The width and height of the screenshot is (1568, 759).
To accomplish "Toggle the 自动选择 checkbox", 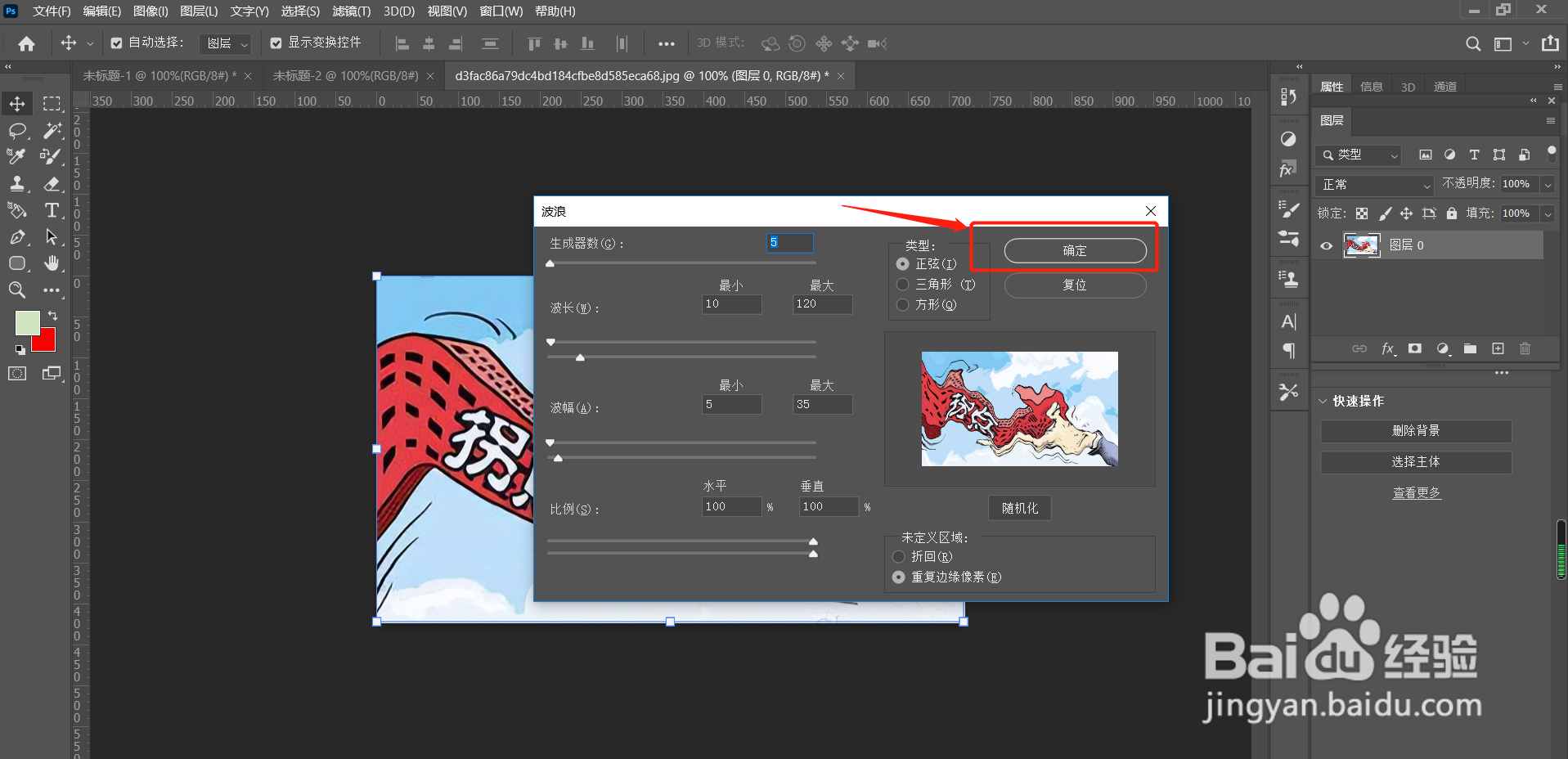I will click(x=116, y=43).
